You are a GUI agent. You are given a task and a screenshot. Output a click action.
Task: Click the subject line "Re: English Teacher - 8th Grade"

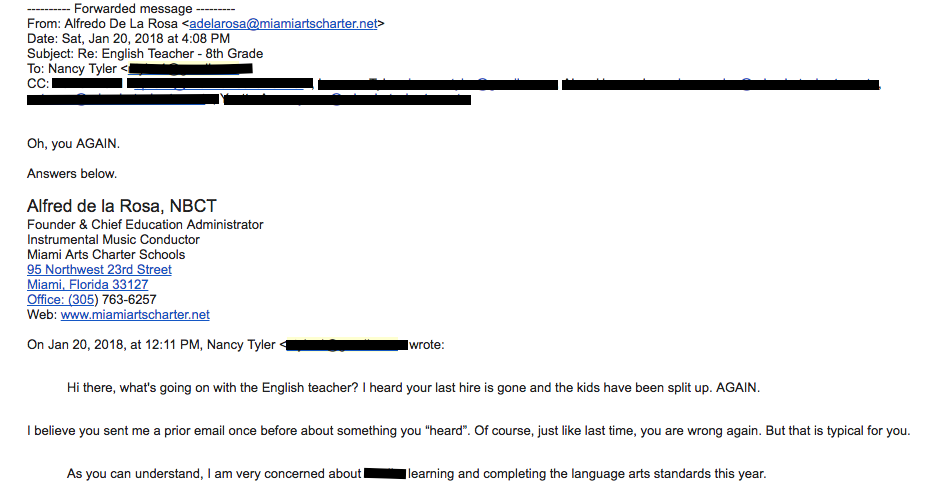(x=145, y=54)
